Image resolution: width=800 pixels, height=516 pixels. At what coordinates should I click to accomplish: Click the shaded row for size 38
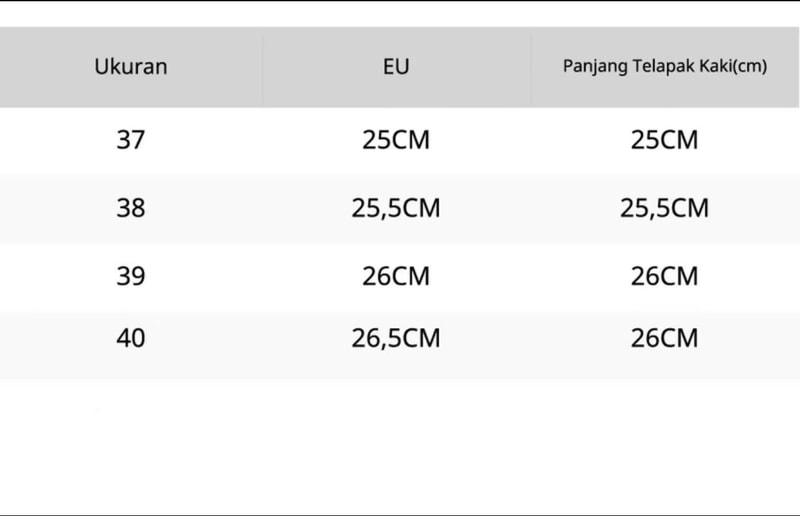[400, 208]
